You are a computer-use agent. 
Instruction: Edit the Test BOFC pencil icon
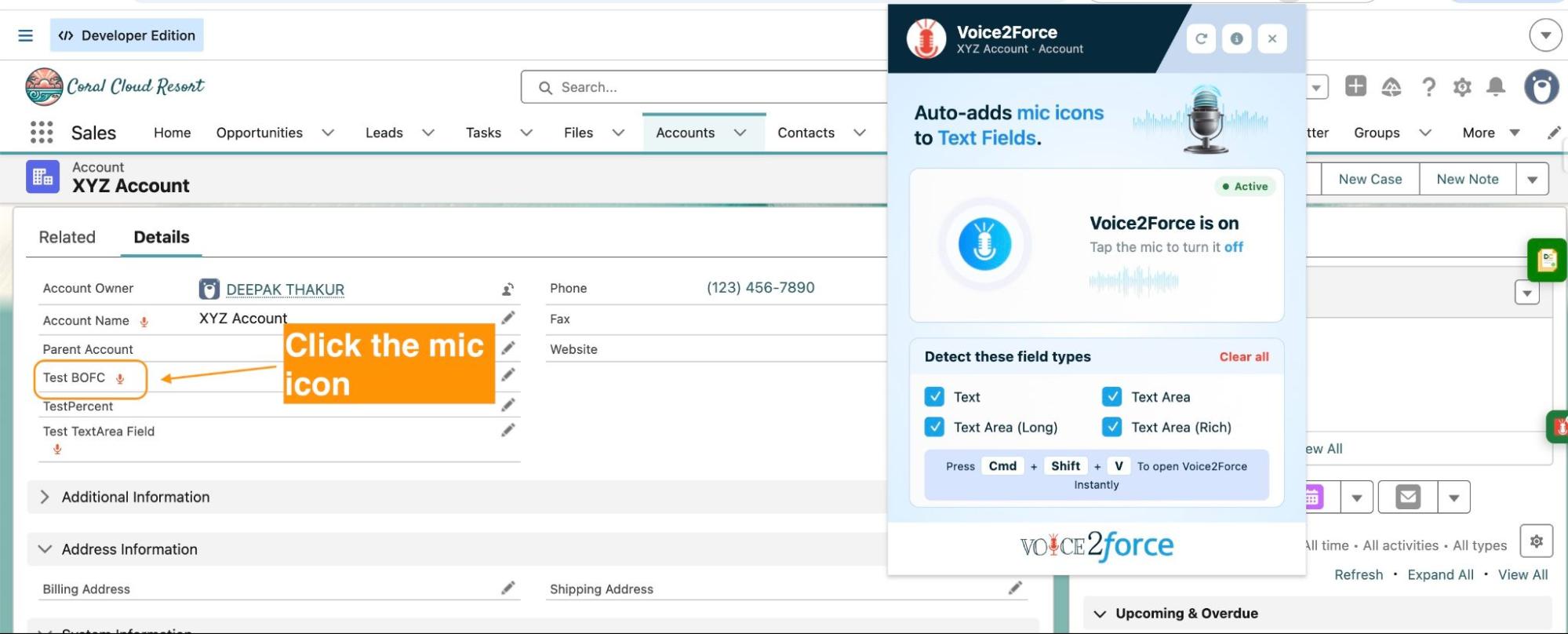[508, 375]
